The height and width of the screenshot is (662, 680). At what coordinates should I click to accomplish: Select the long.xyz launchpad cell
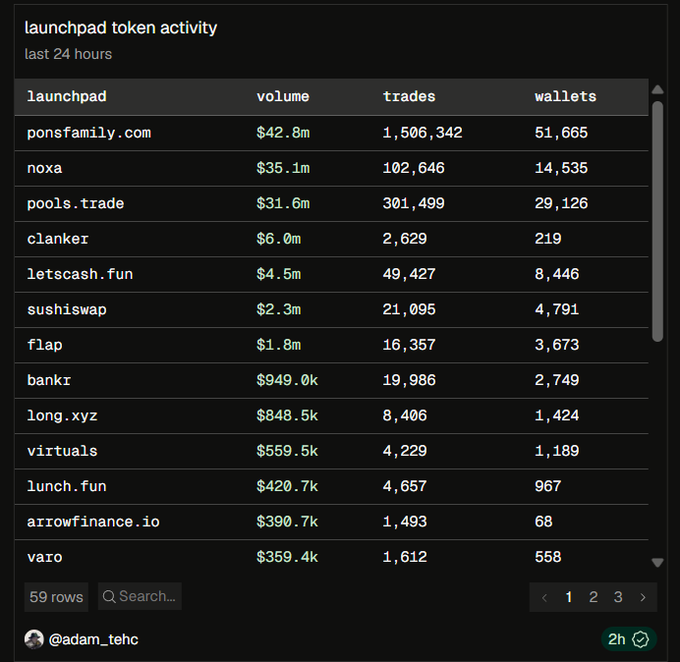[x=62, y=416]
